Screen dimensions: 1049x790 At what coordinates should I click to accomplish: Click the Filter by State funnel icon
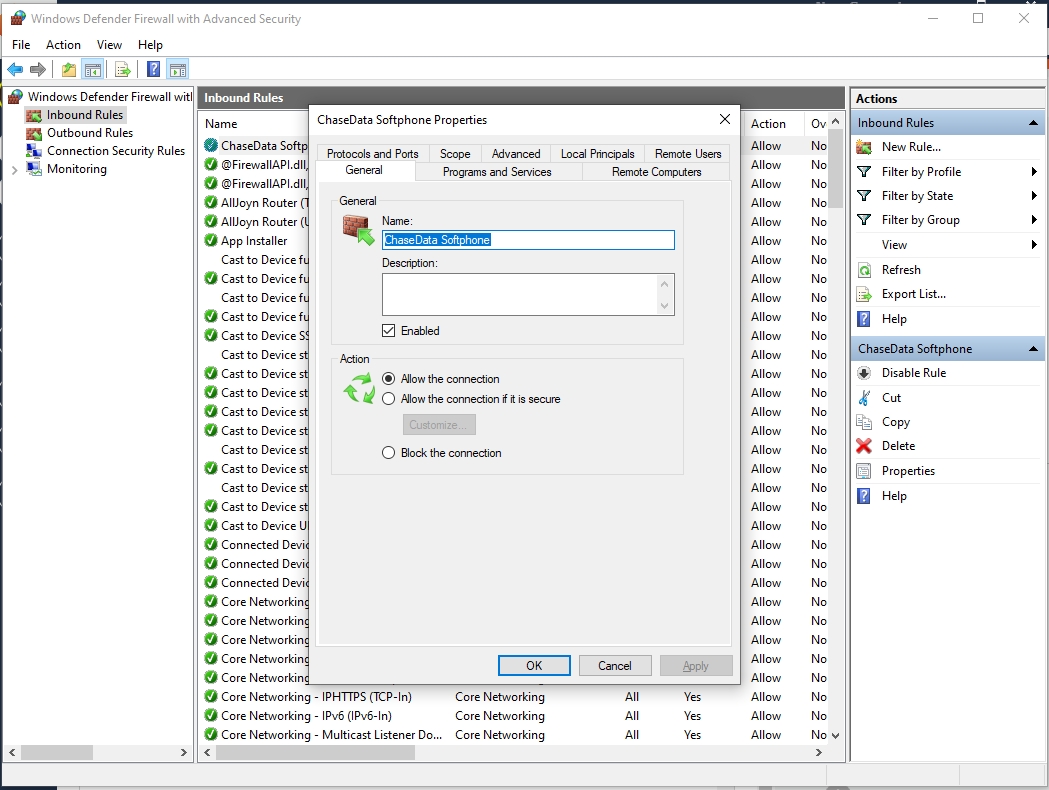864,196
